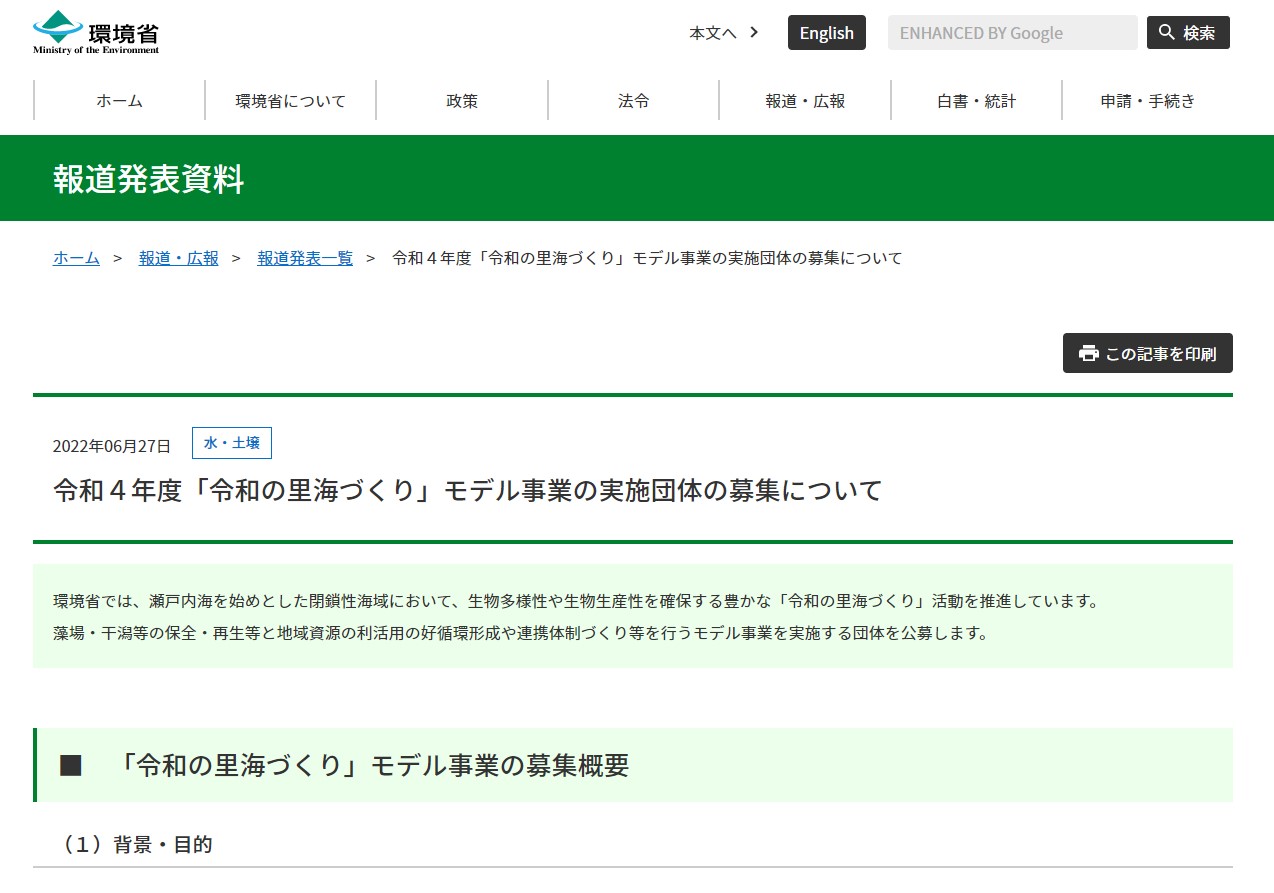Open the ホーム navigation menu item

point(119,100)
